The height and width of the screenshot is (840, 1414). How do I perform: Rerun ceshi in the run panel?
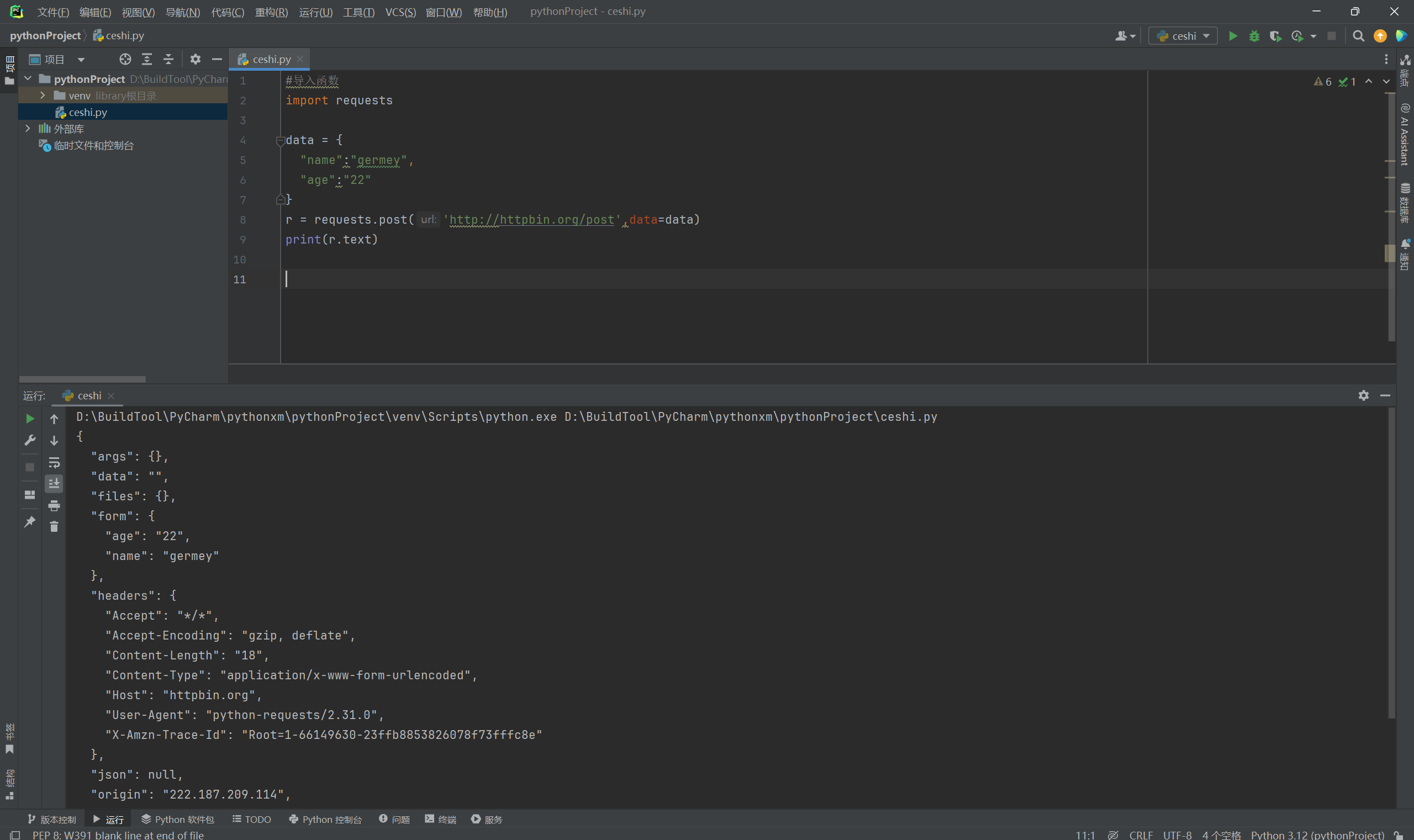(x=30, y=419)
